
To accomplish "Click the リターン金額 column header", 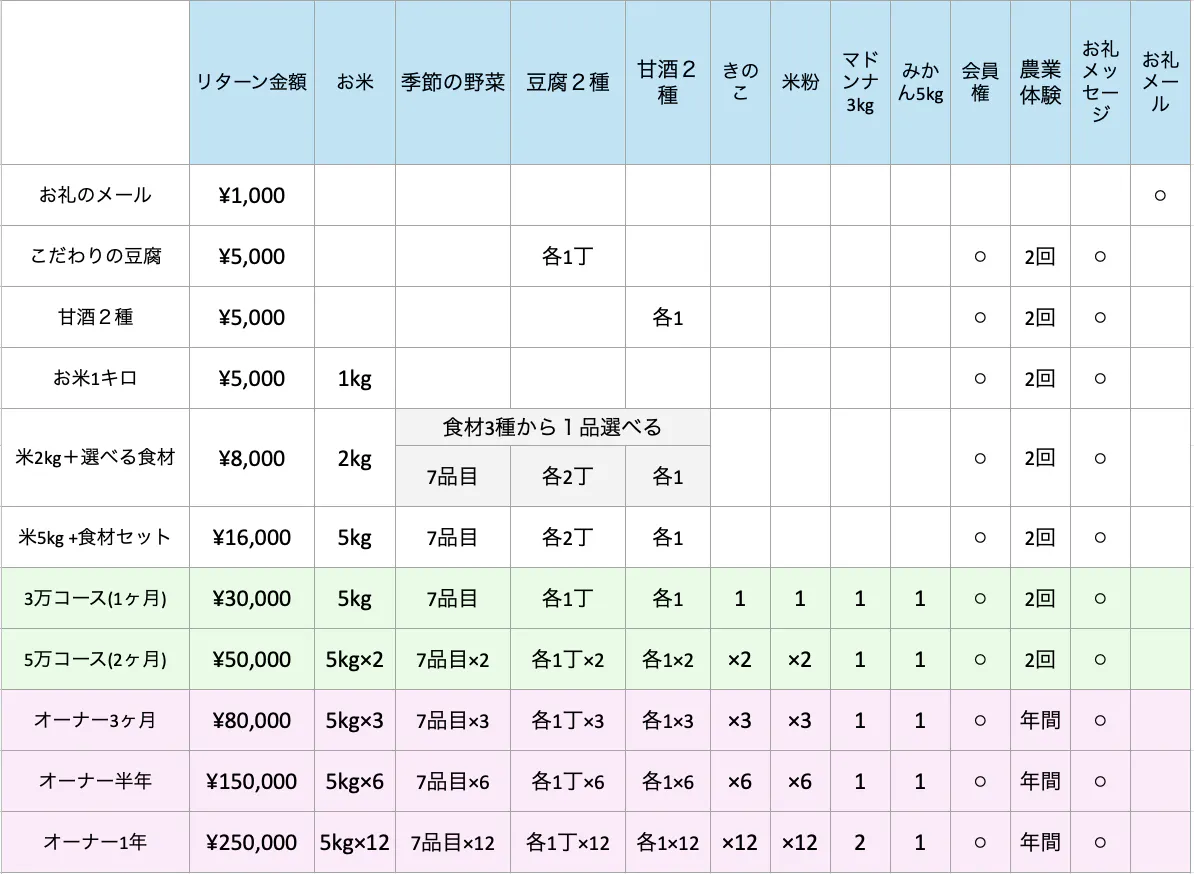I will coord(251,83).
